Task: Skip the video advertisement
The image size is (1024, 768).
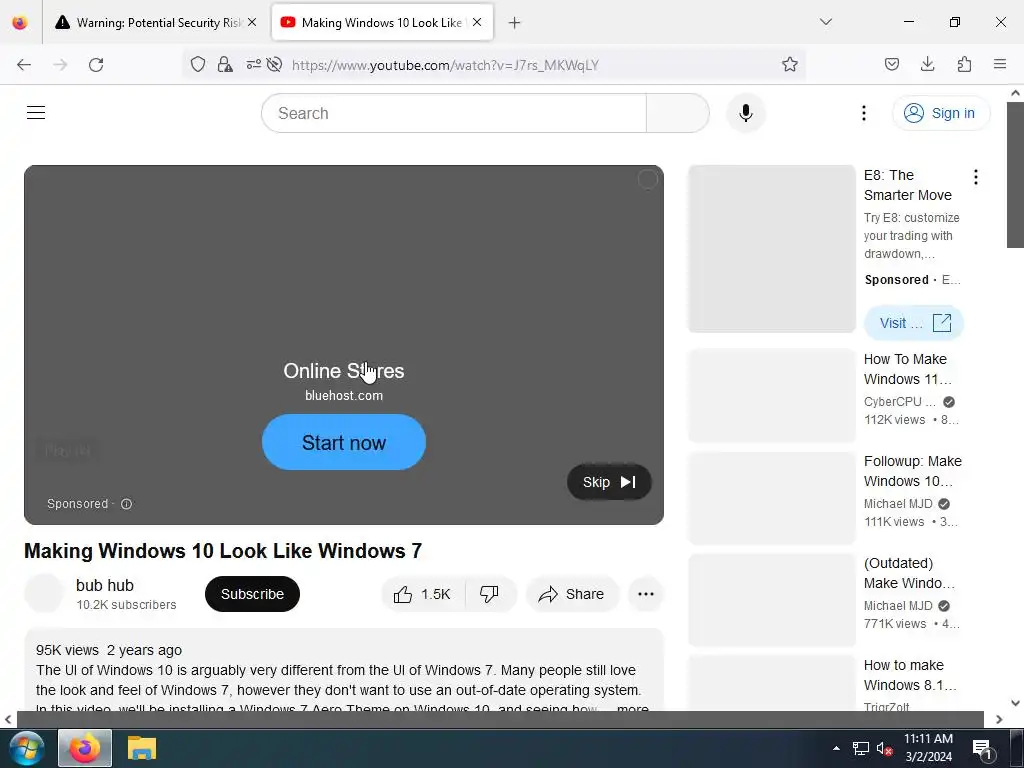Action: [x=609, y=482]
